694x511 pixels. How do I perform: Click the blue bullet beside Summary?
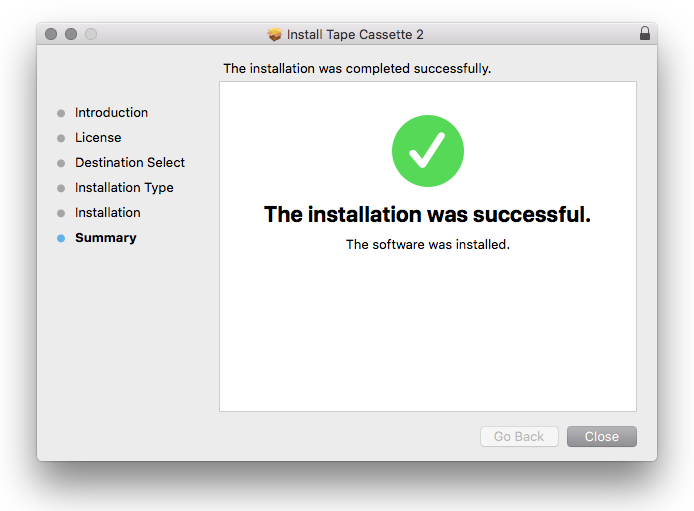click(x=61, y=238)
